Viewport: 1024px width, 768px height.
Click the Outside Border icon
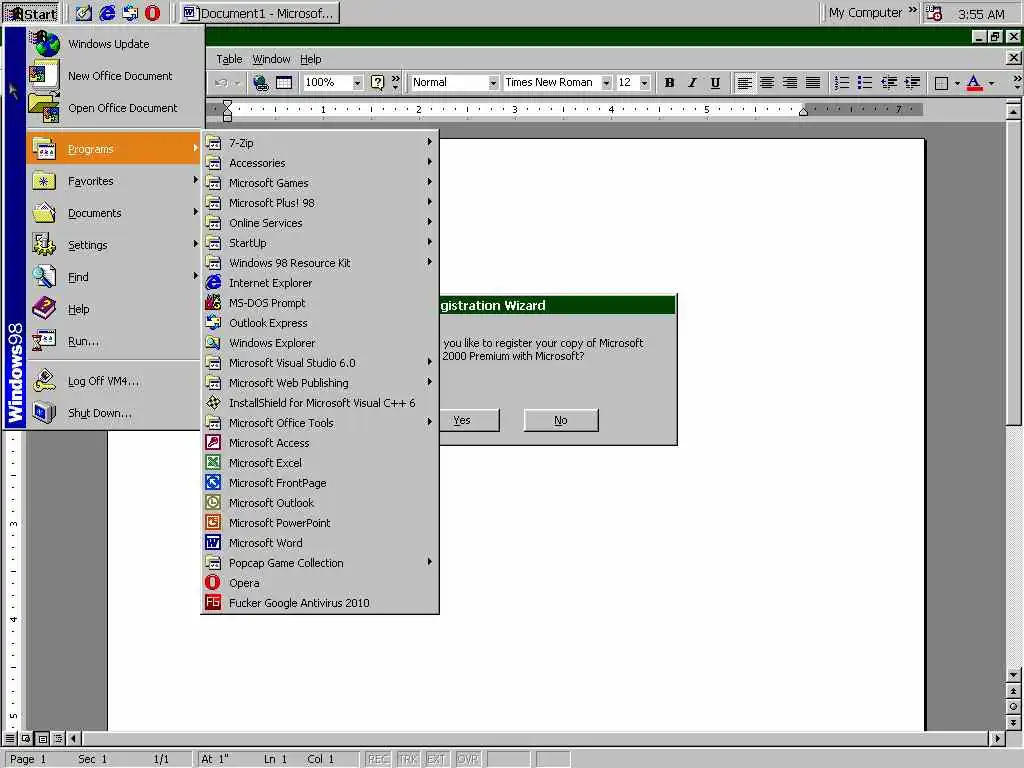(x=941, y=83)
